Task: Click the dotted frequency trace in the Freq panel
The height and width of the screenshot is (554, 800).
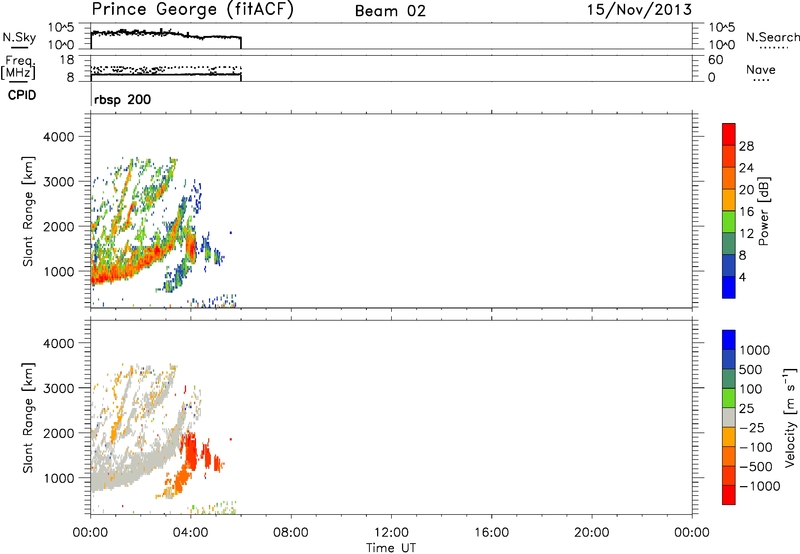Action: pos(166,68)
